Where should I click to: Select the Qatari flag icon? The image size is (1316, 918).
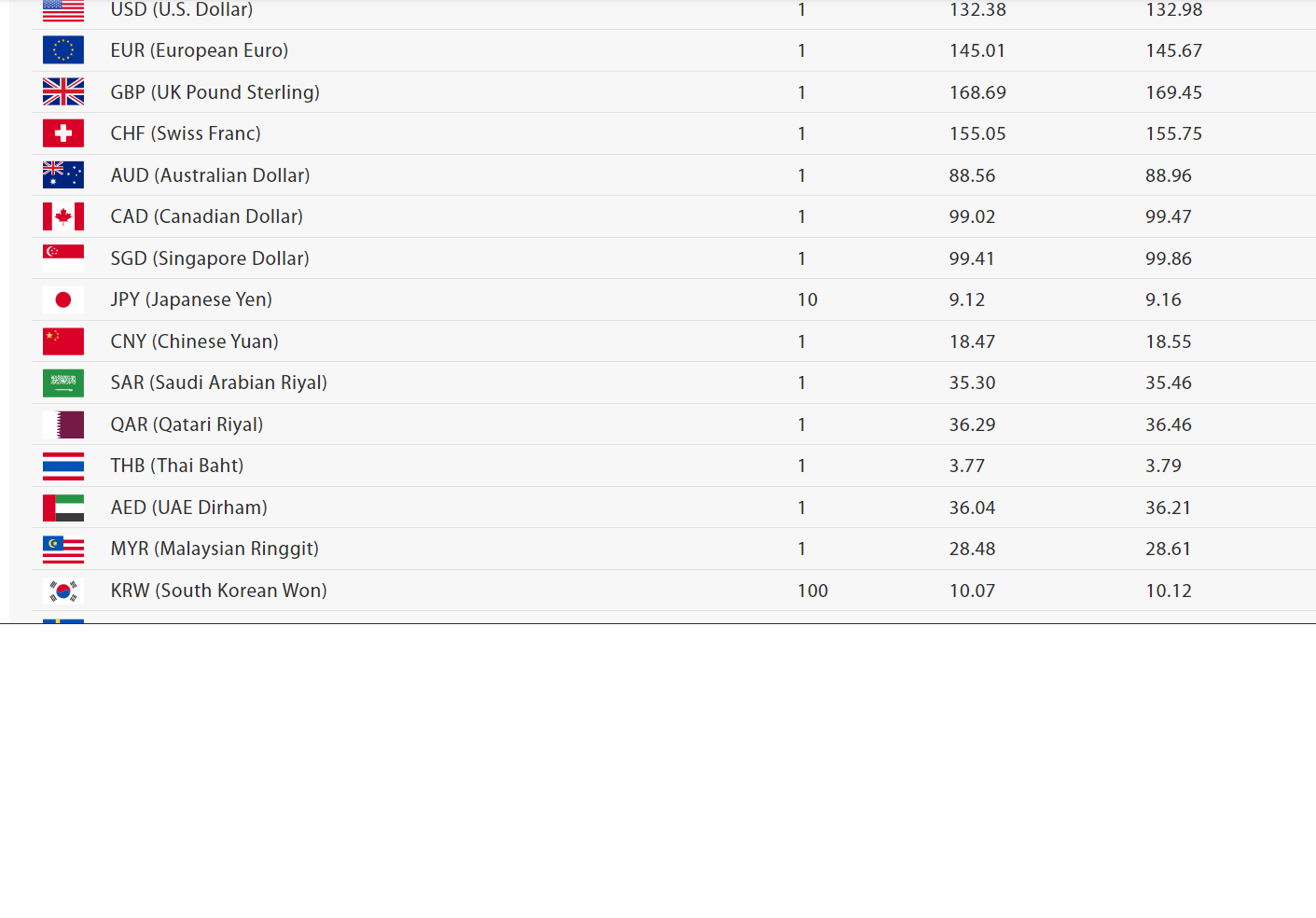click(63, 424)
